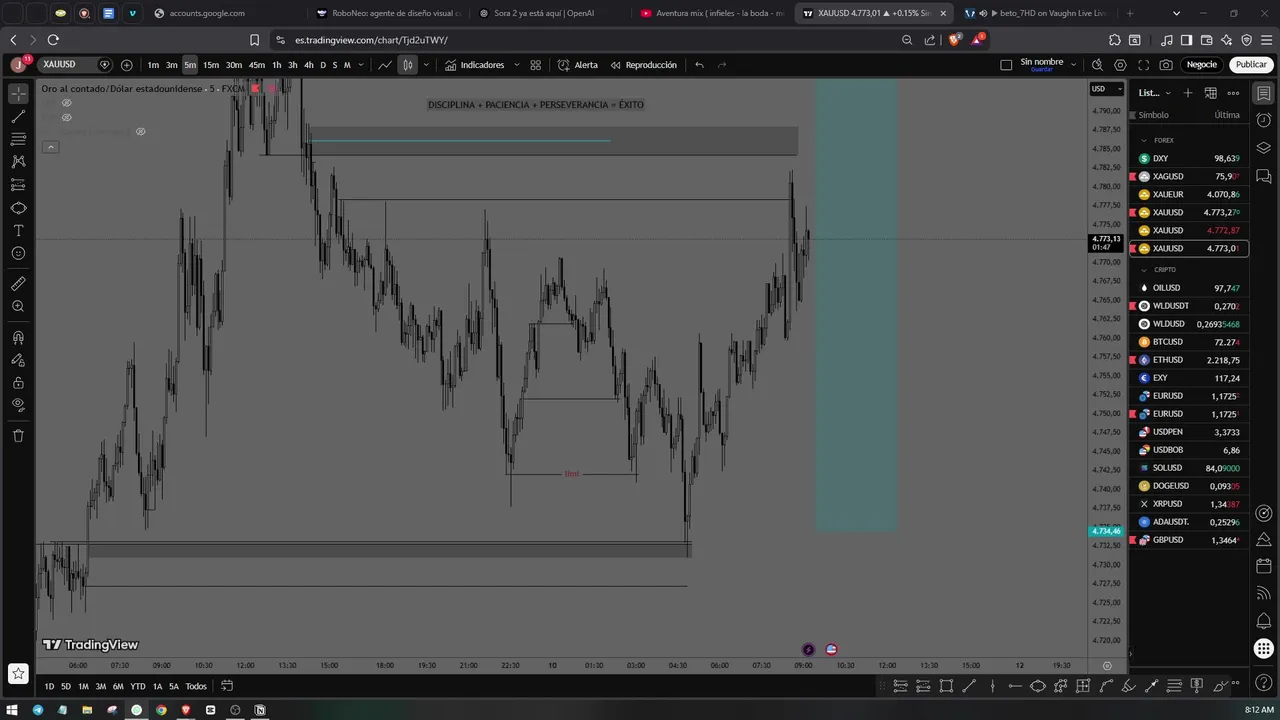Toggle visibility of the third indicator
1280x720 pixels.
tap(140, 132)
